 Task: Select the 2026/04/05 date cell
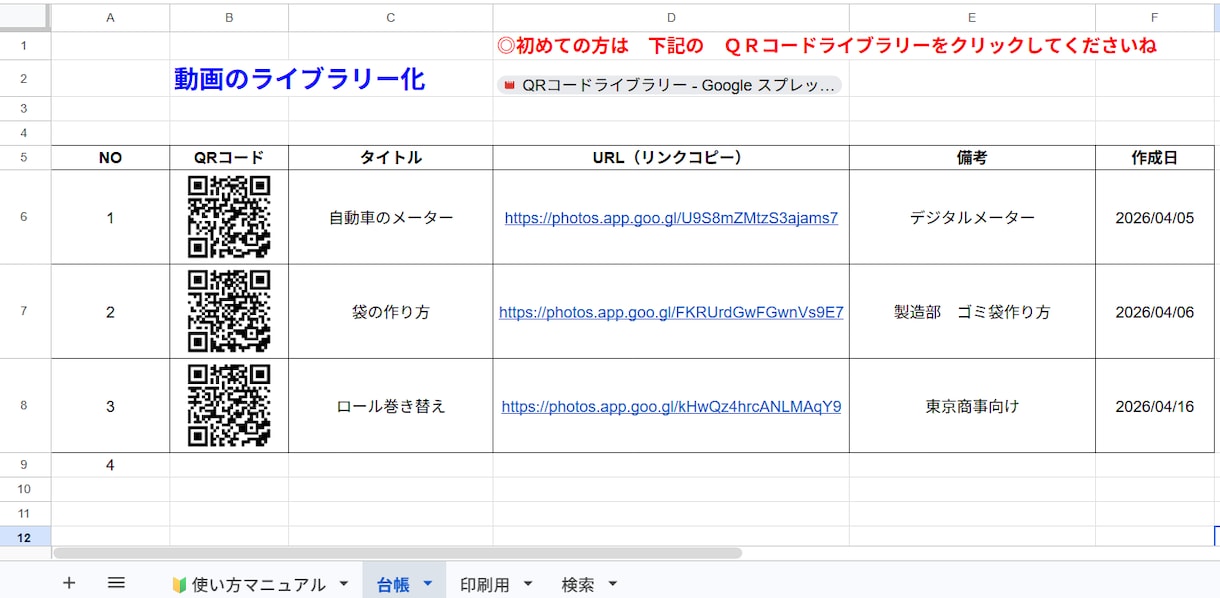(1155, 217)
